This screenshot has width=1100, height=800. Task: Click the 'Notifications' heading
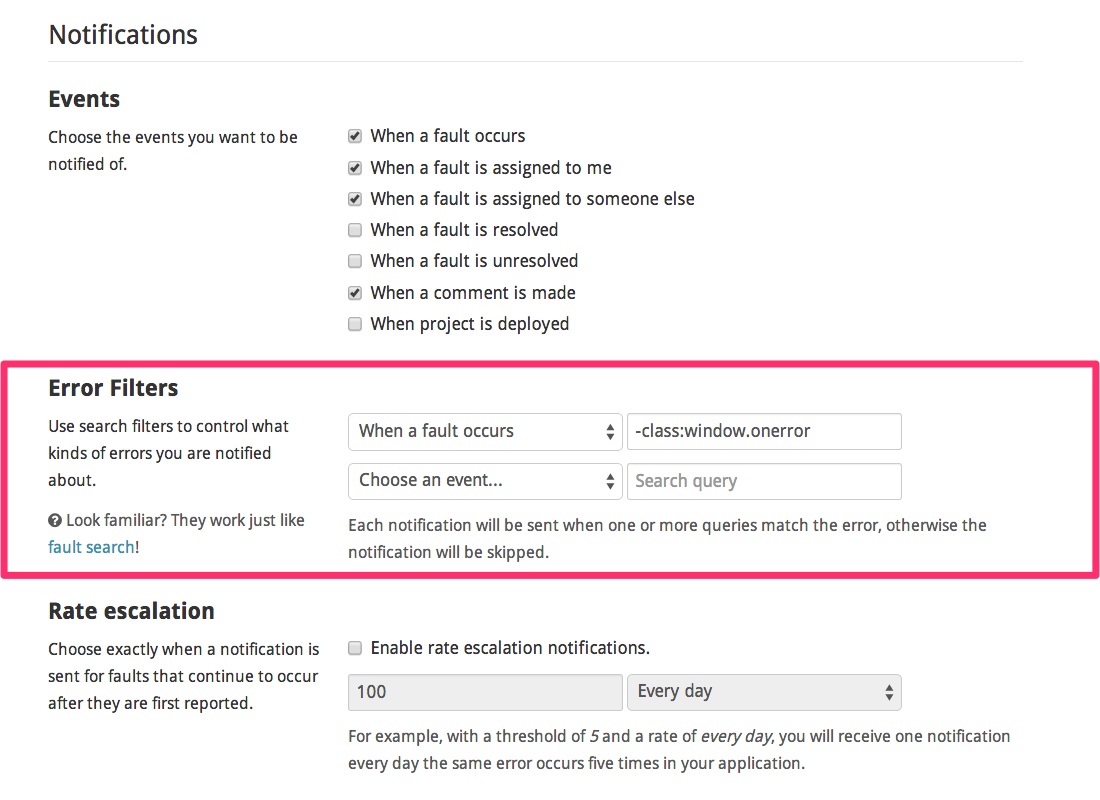coord(122,34)
